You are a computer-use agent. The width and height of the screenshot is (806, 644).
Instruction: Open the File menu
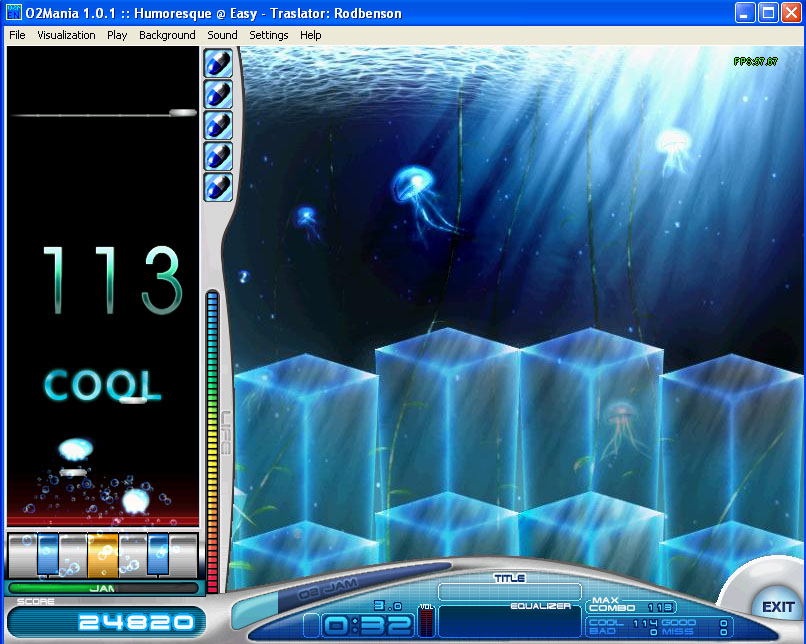17,35
